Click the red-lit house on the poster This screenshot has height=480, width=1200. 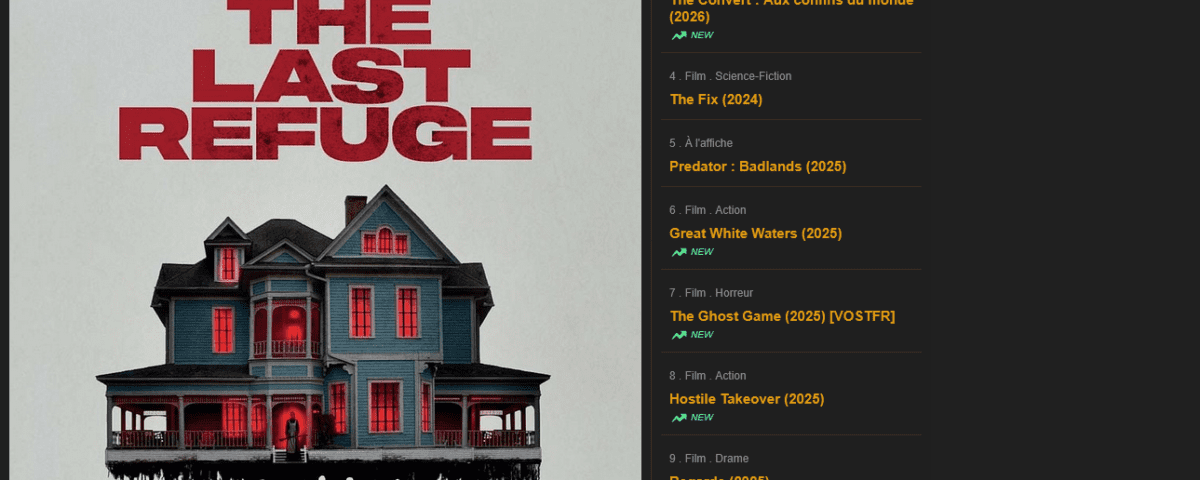323,325
